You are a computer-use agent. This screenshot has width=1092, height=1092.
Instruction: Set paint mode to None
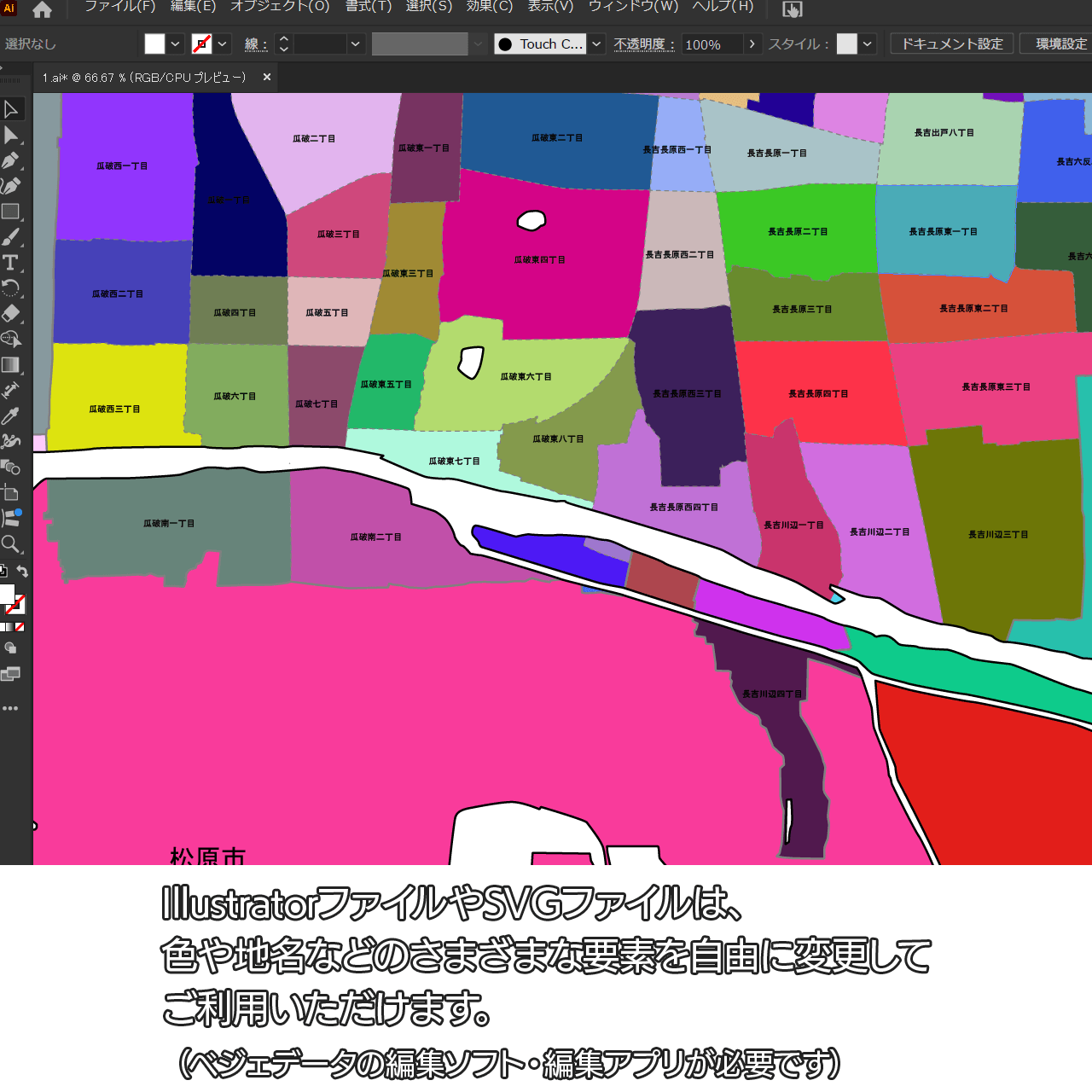coord(20,627)
